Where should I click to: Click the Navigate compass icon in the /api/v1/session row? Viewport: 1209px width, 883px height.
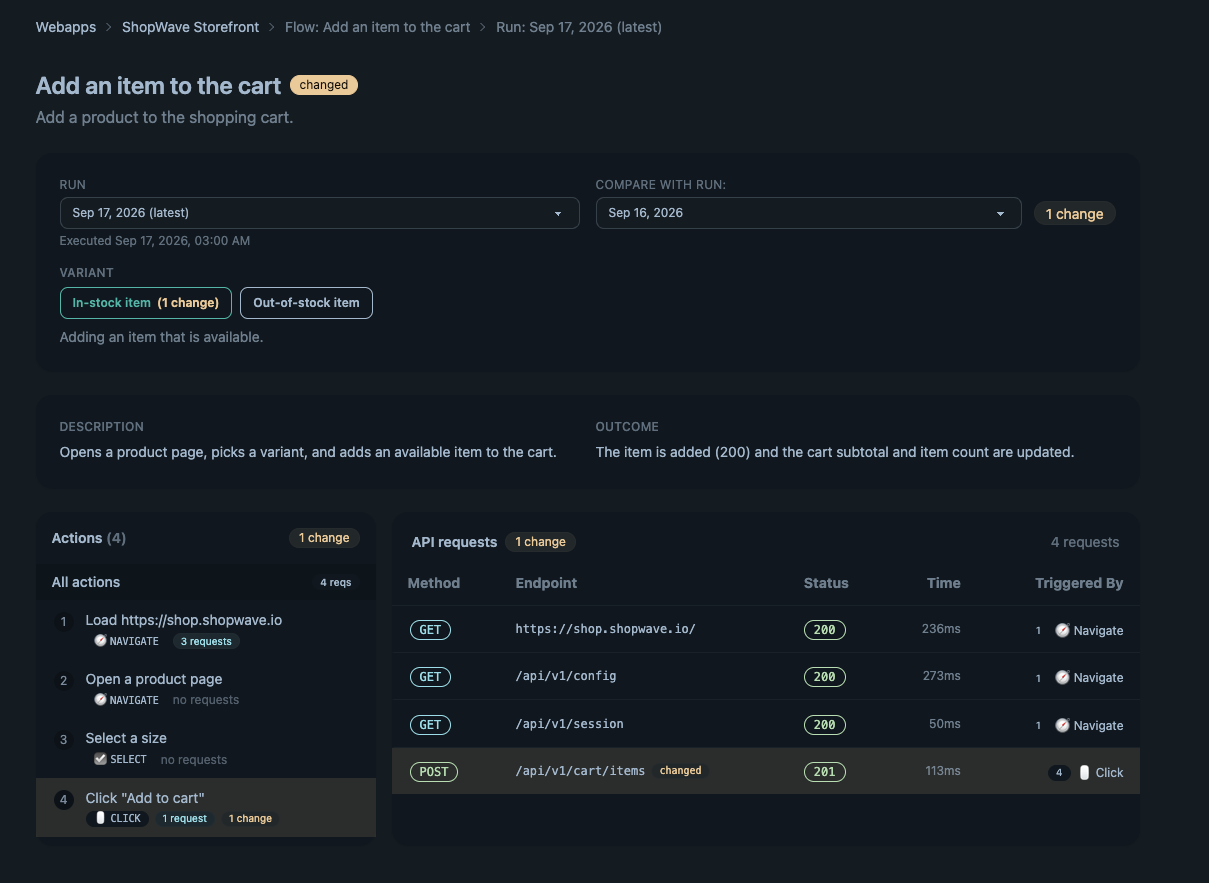click(1062, 725)
